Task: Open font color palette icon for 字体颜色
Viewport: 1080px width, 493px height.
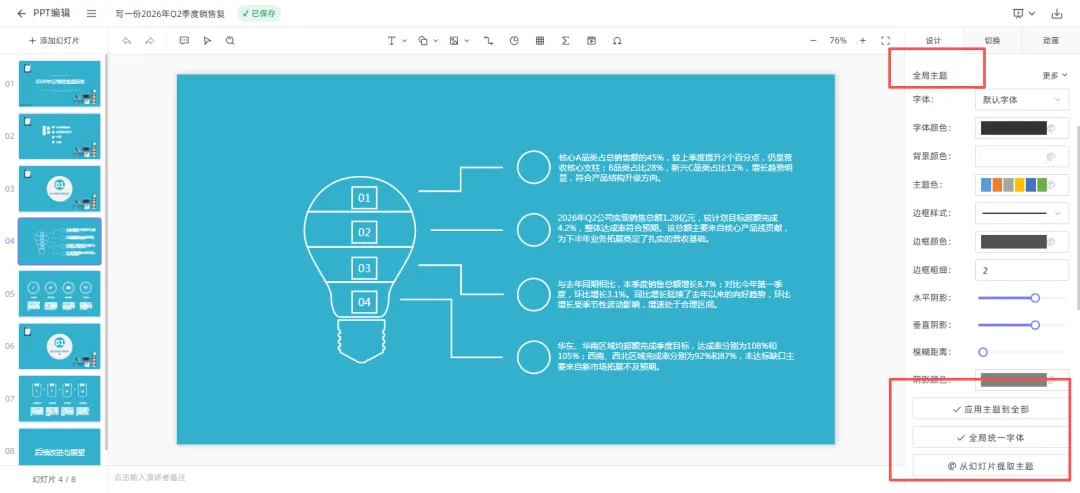Action: pyautogui.click(x=1052, y=127)
